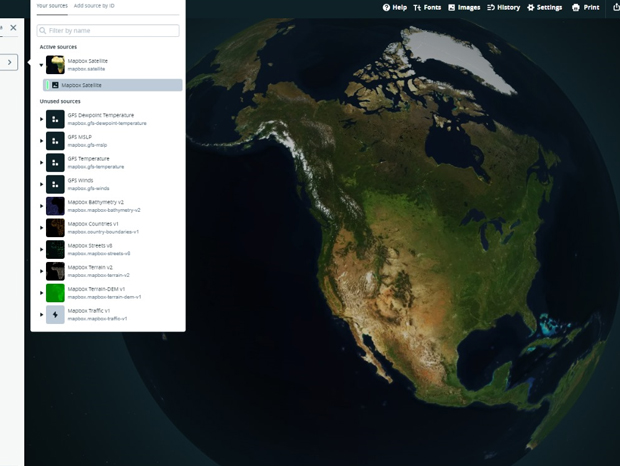Screen dimensions: 620x466
Task: Click the Mapbox Streets v8 thumbnail
Action: pyautogui.click(x=55, y=249)
